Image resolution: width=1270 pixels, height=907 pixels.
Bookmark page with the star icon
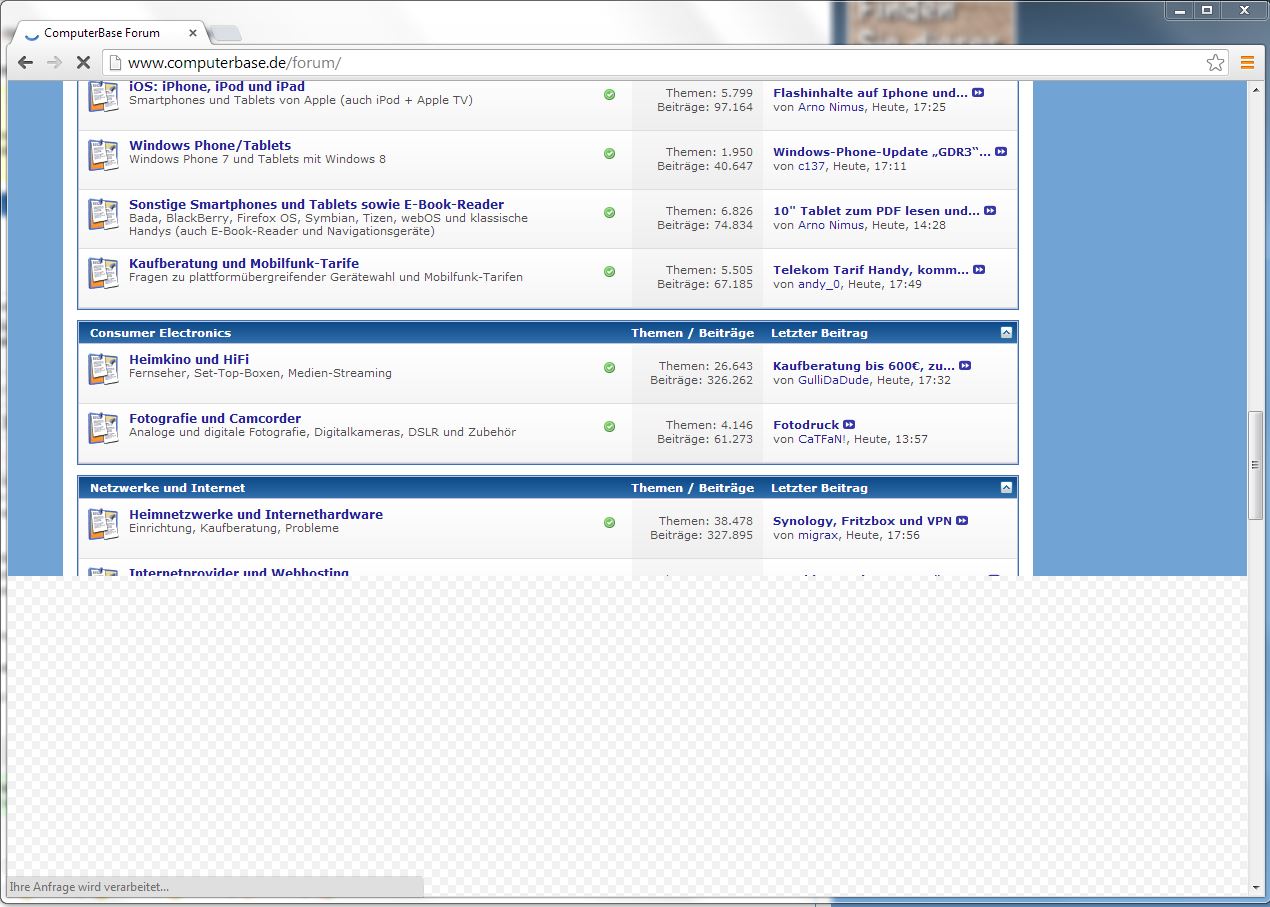[x=1215, y=63]
